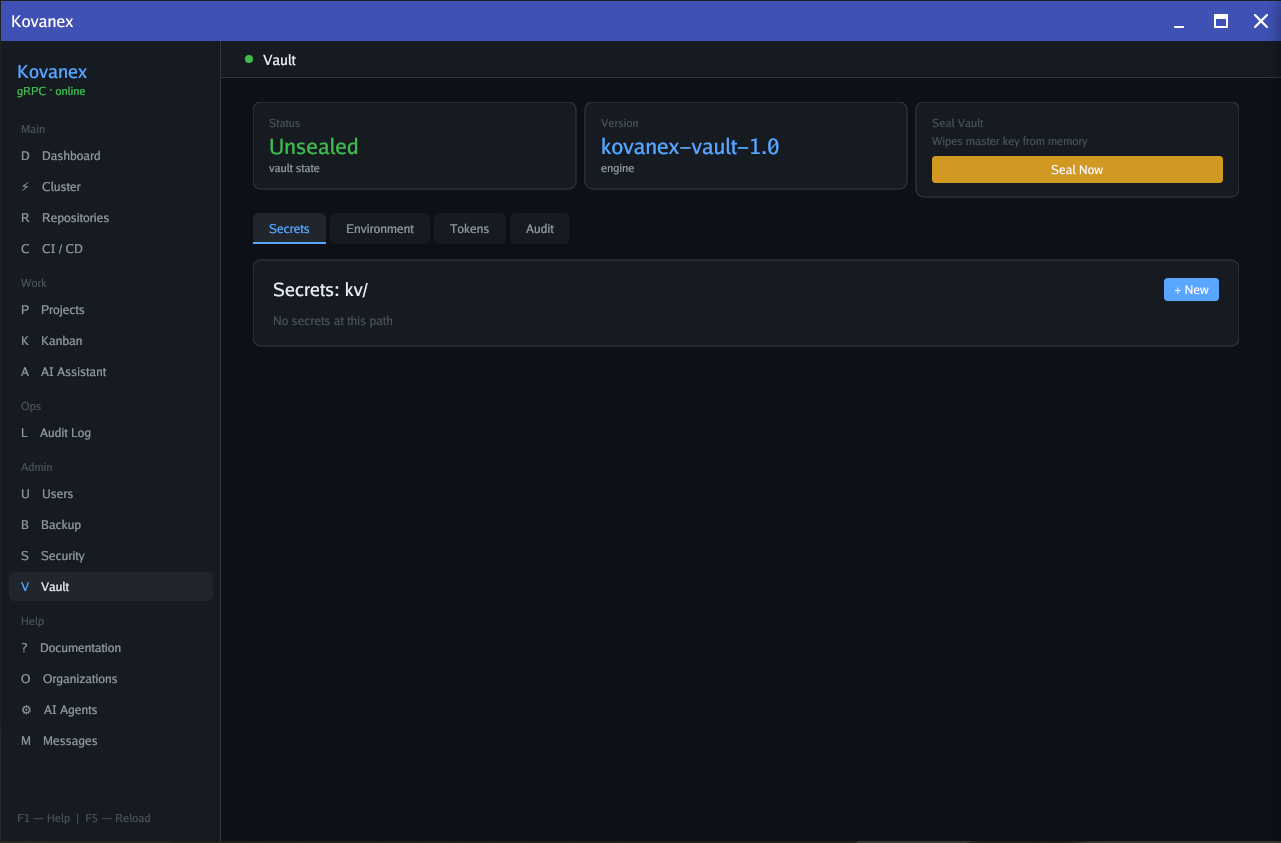Image resolution: width=1281 pixels, height=843 pixels.
Task: Select the Secrets tab
Action: (289, 229)
